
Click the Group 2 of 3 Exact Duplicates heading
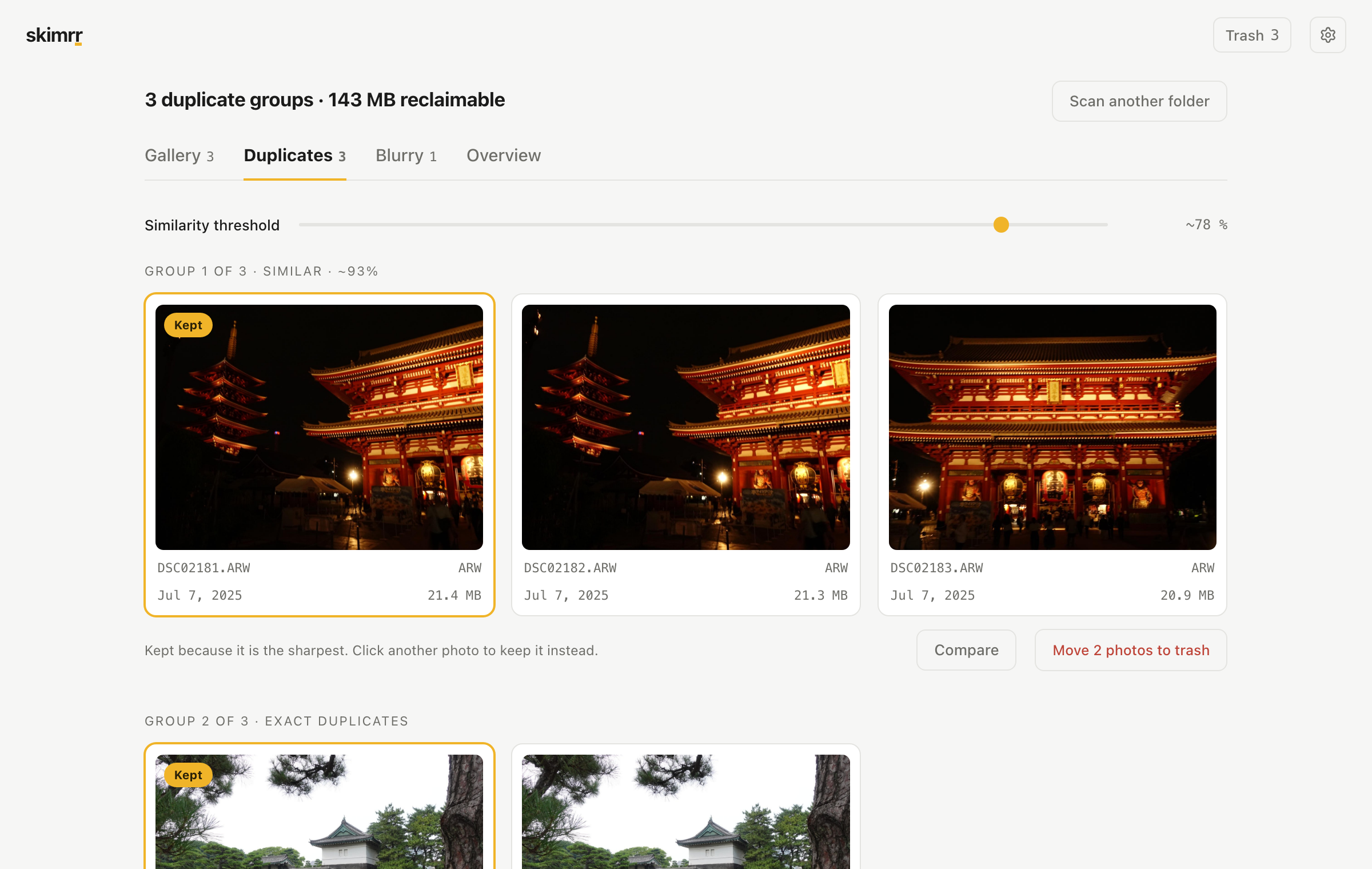(x=277, y=721)
